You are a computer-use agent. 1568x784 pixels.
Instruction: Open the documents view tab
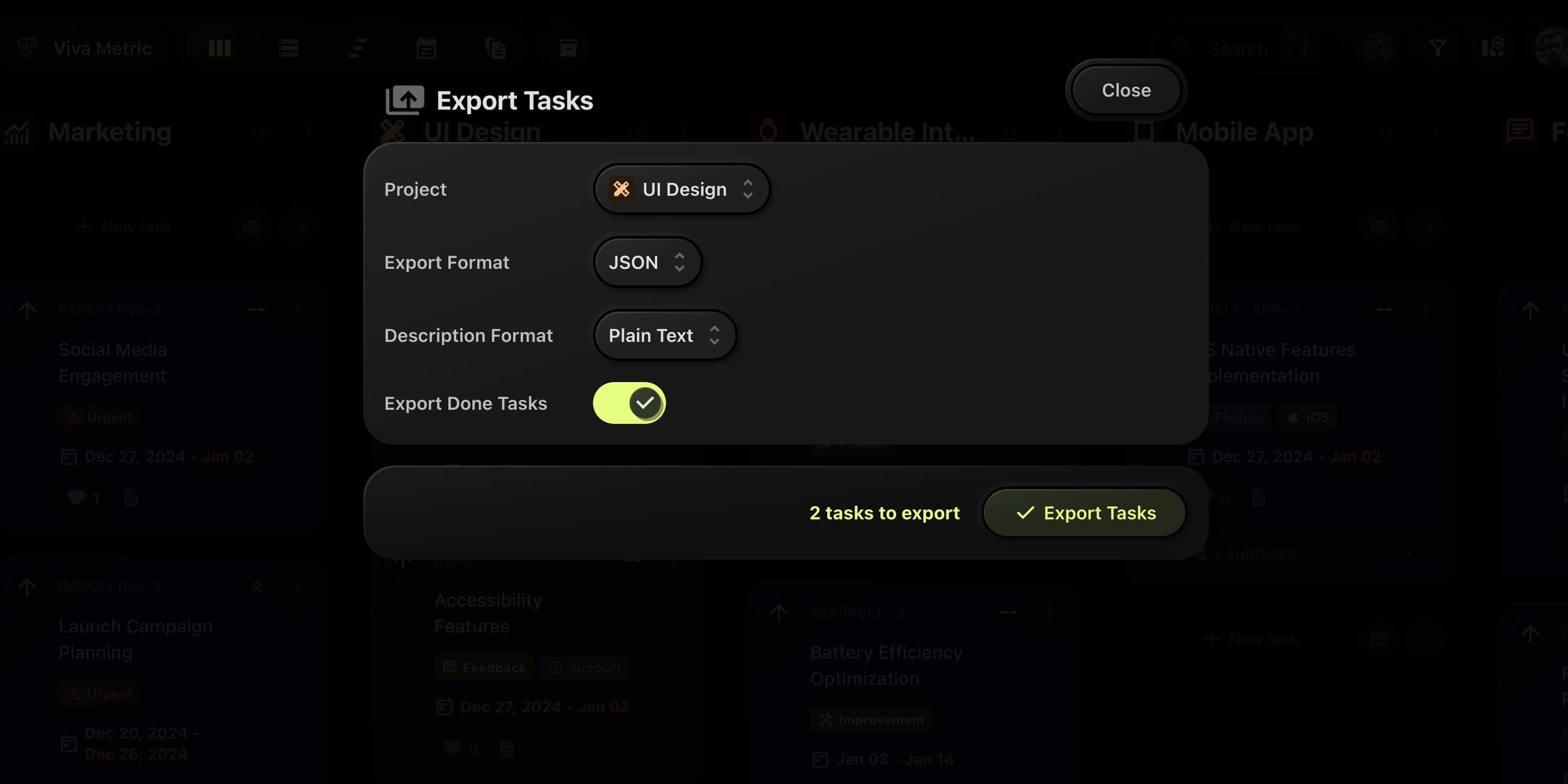495,48
